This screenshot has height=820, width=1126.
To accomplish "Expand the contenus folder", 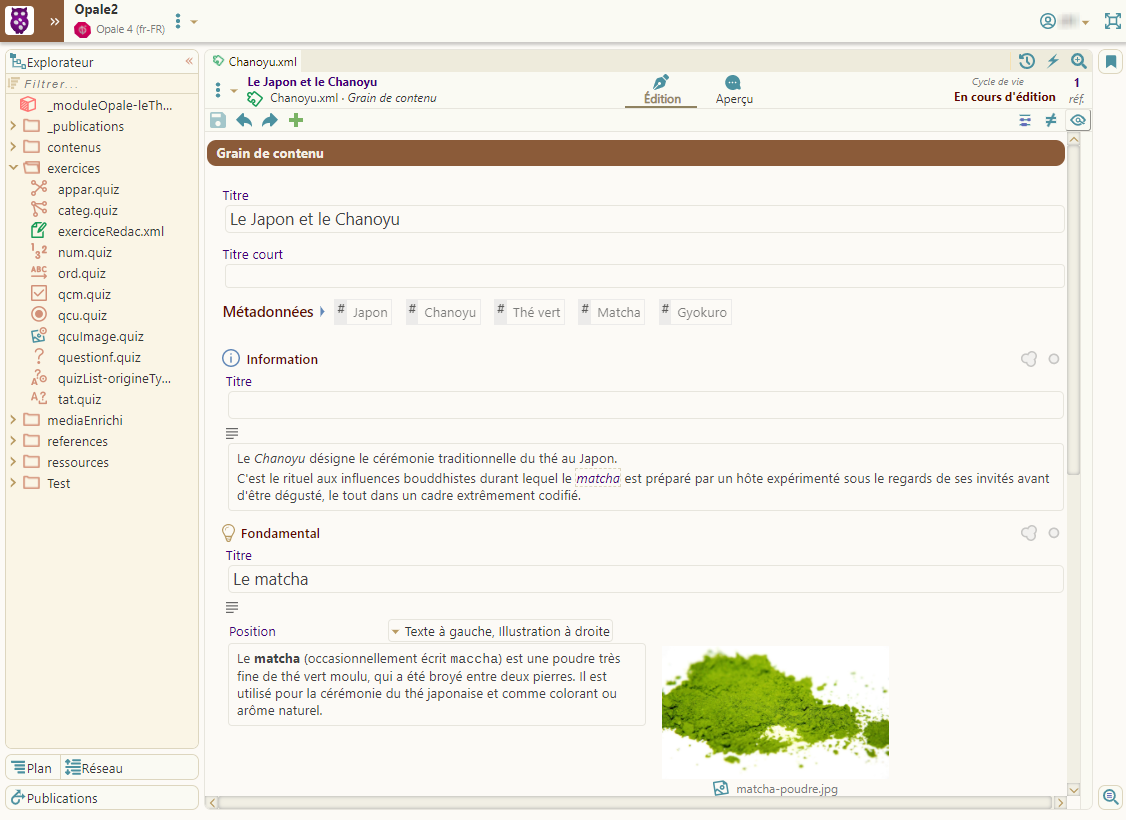I will click(x=13, y=147).
